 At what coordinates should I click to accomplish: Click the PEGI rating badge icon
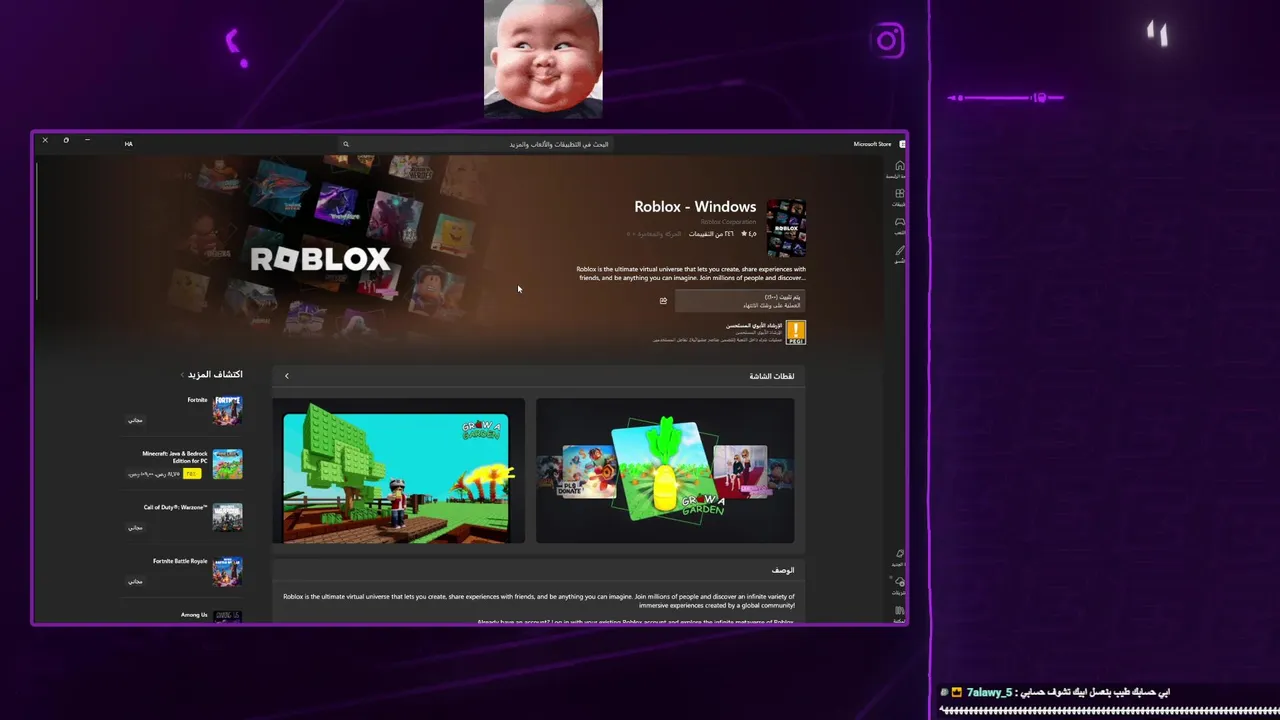tap(795, 332)
